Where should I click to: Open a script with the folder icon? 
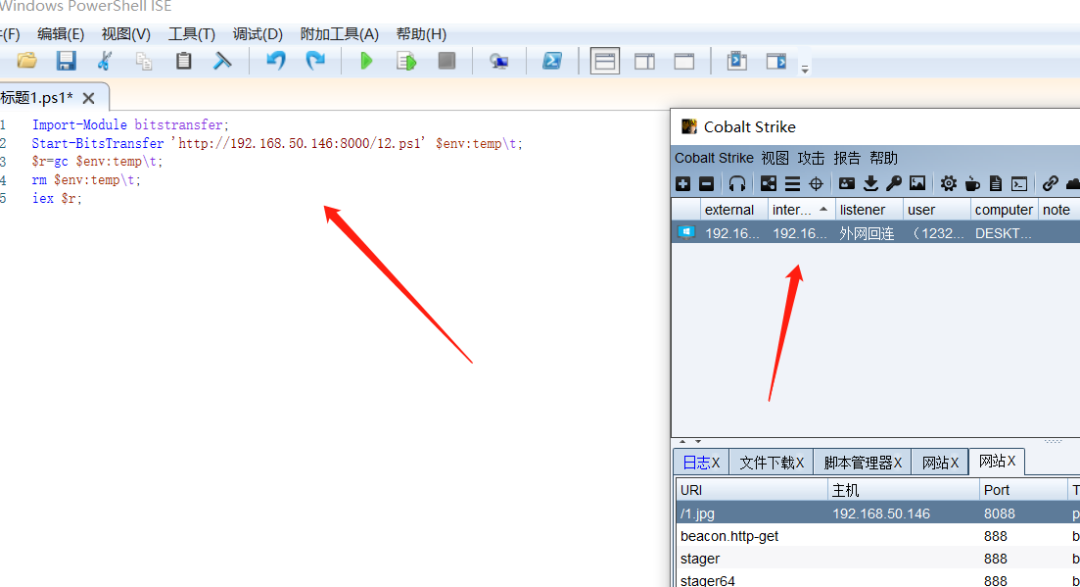coord(27,61)
